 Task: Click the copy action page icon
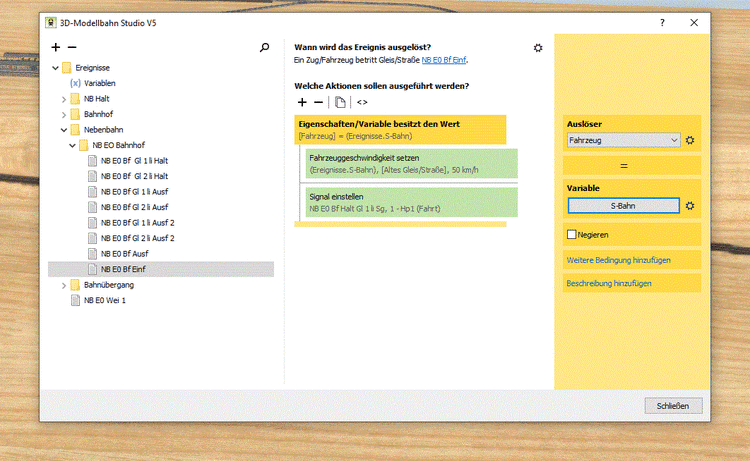(340, 102)
